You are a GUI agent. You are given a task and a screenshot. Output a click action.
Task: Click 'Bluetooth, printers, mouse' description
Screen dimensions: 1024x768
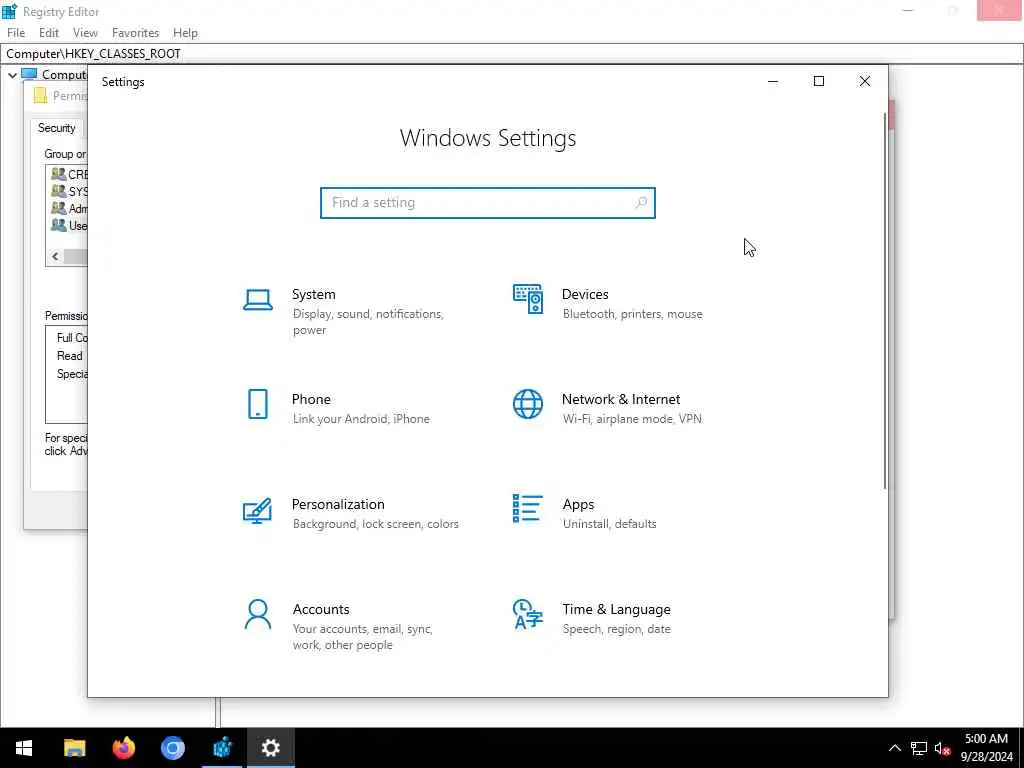coord(633,314)
